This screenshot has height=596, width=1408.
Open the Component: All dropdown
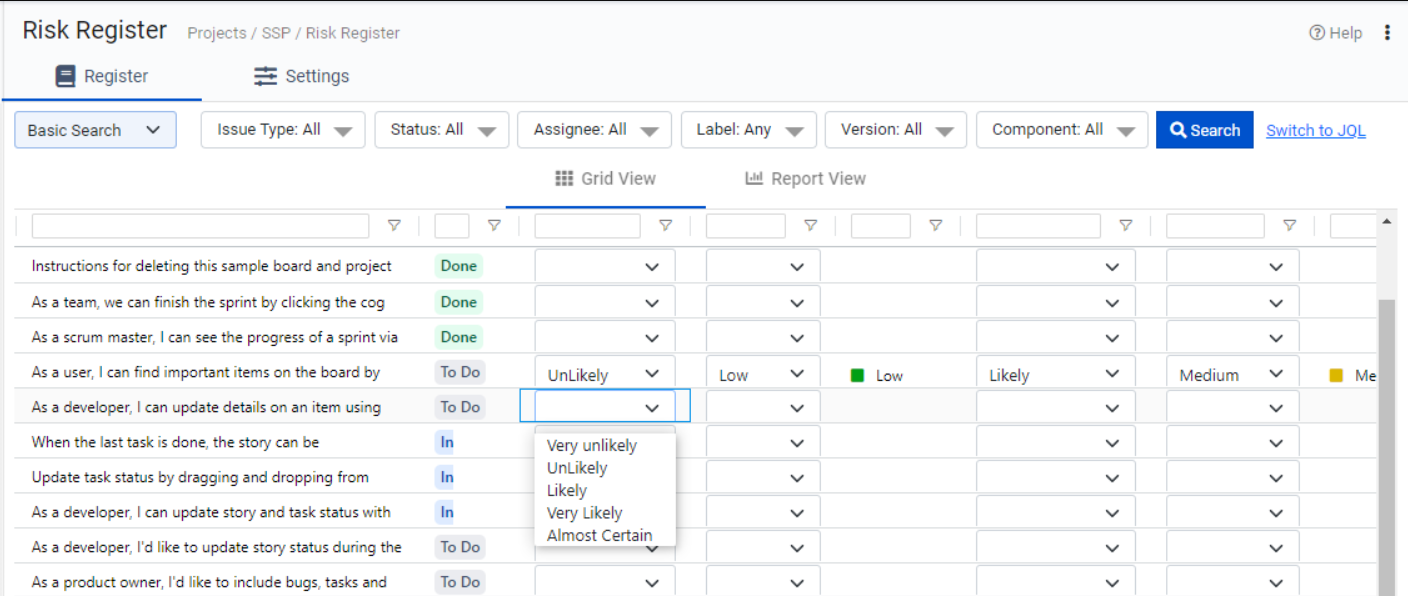tap(1062, 130)
